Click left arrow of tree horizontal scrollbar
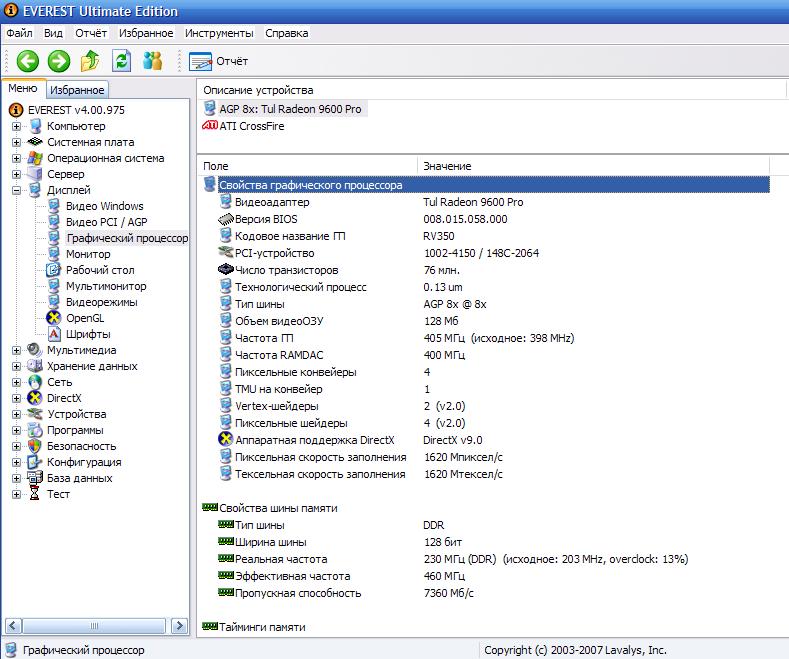Viewport: 789px width, 659px height. (13, 626)
